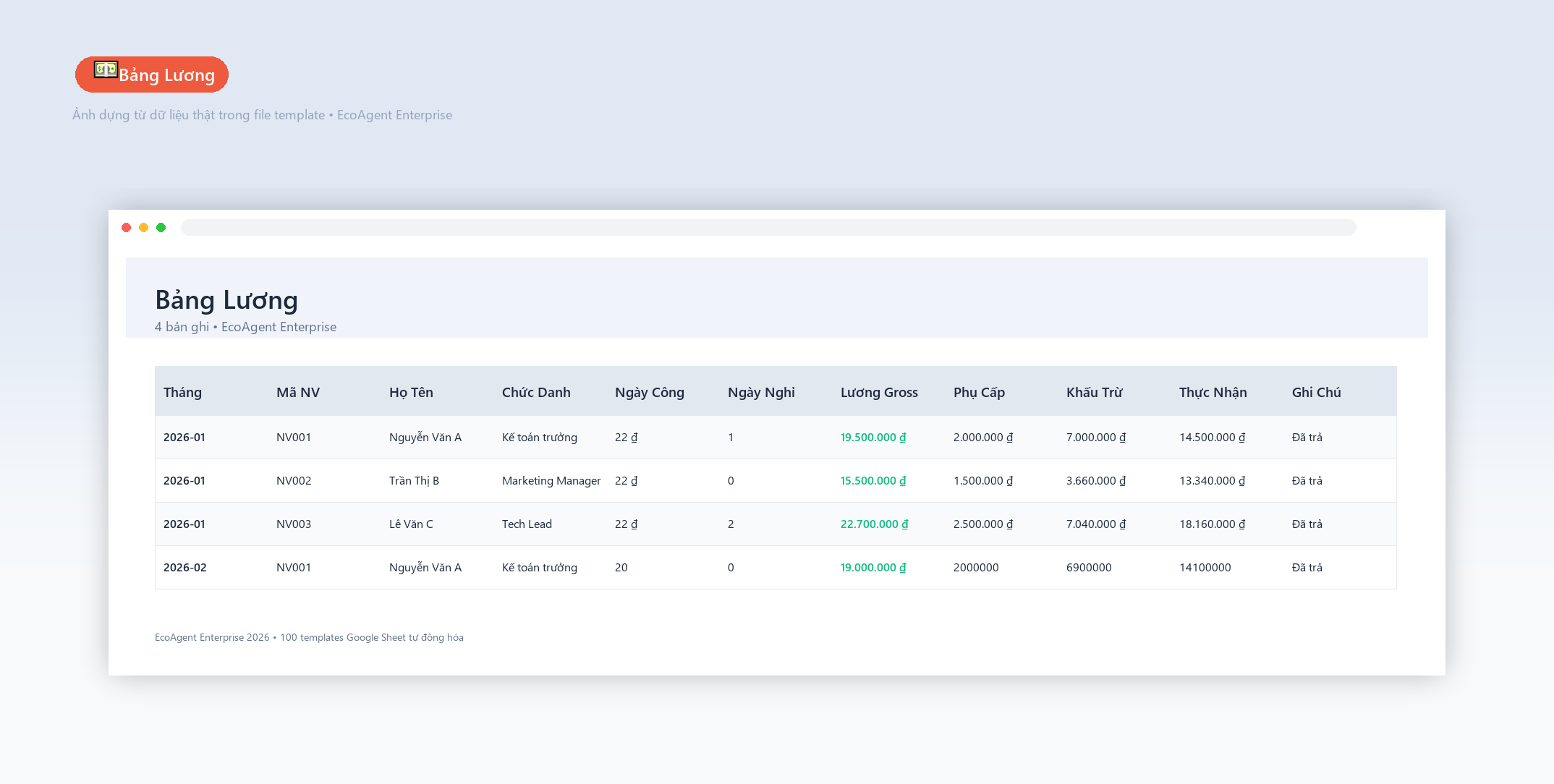Click the Marketing Manager title cell
This screenshot has width=1554, height=784.
tap(551, 481)
